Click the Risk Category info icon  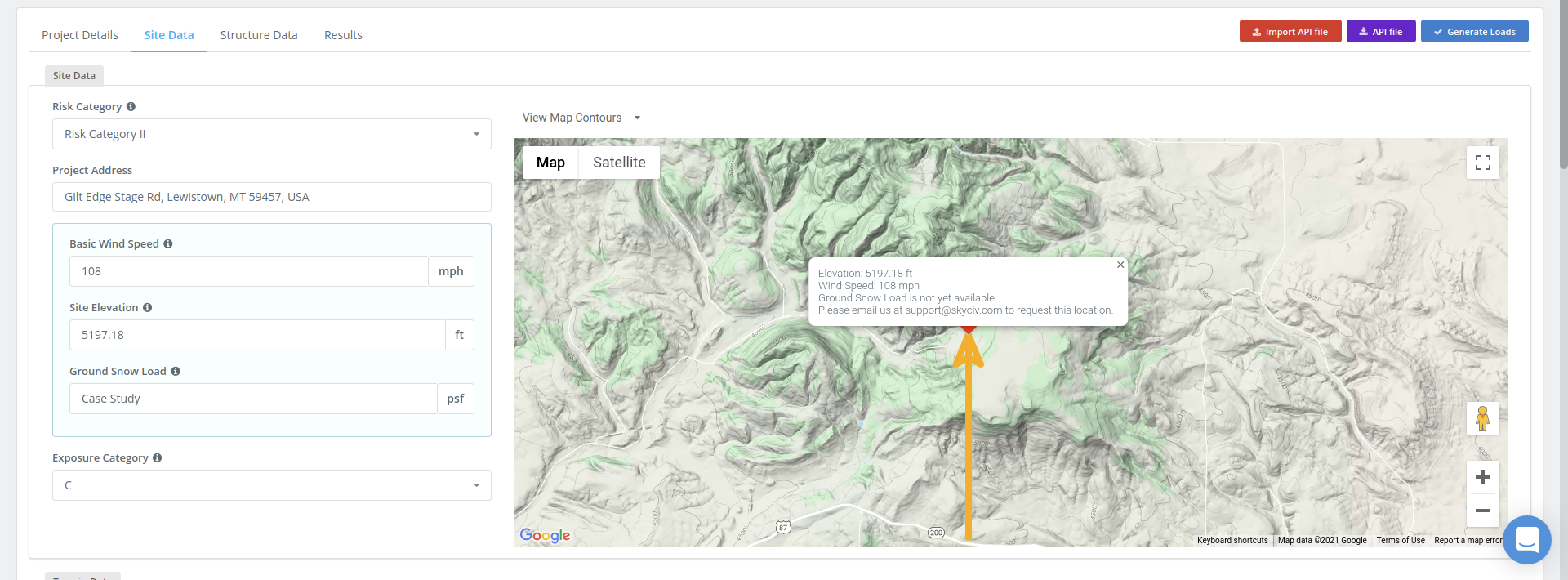point(131,107)
